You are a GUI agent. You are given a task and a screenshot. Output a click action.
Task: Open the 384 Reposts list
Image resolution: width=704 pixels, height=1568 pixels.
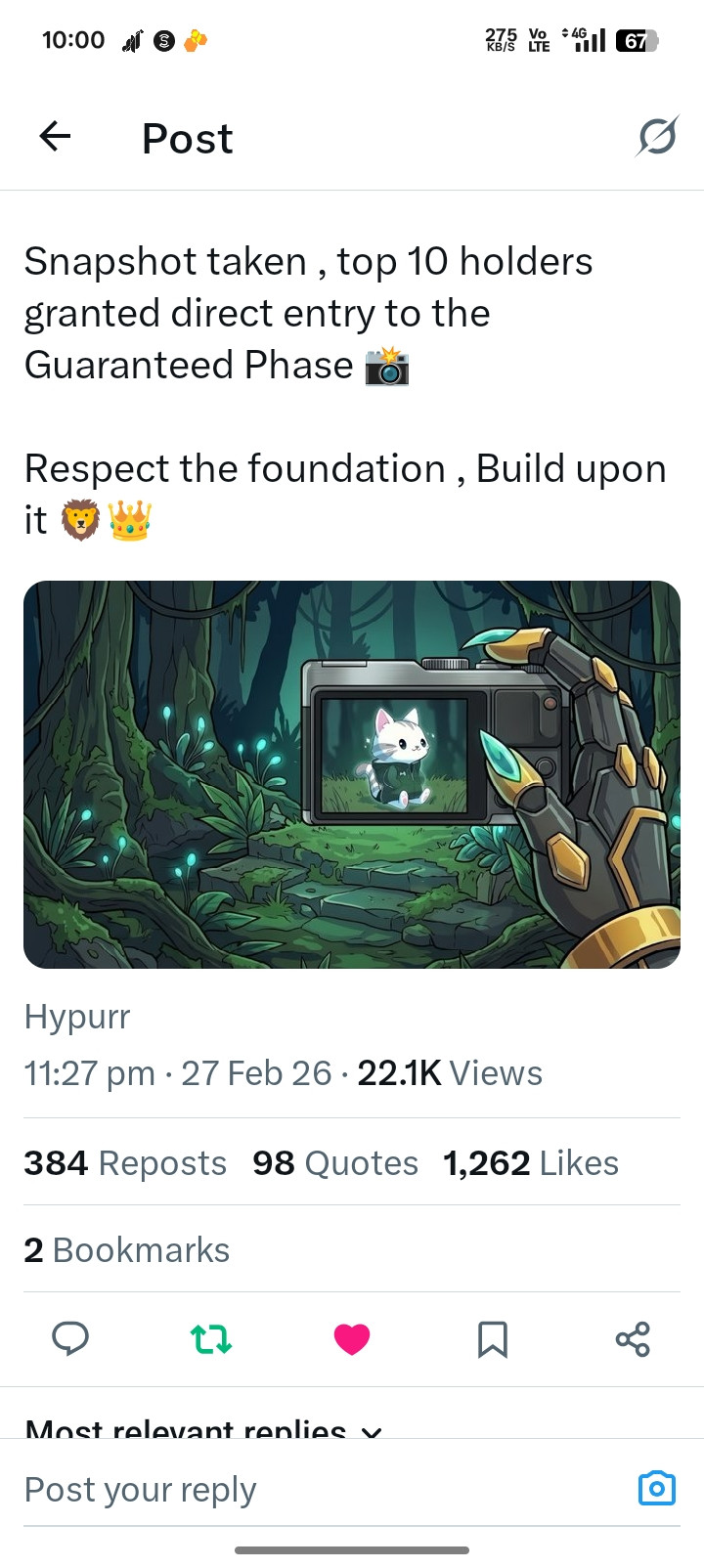point(125,1162)
